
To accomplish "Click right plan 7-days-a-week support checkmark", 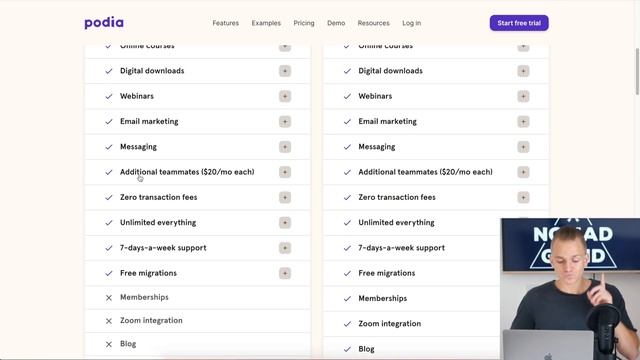I will coord(347,248).
